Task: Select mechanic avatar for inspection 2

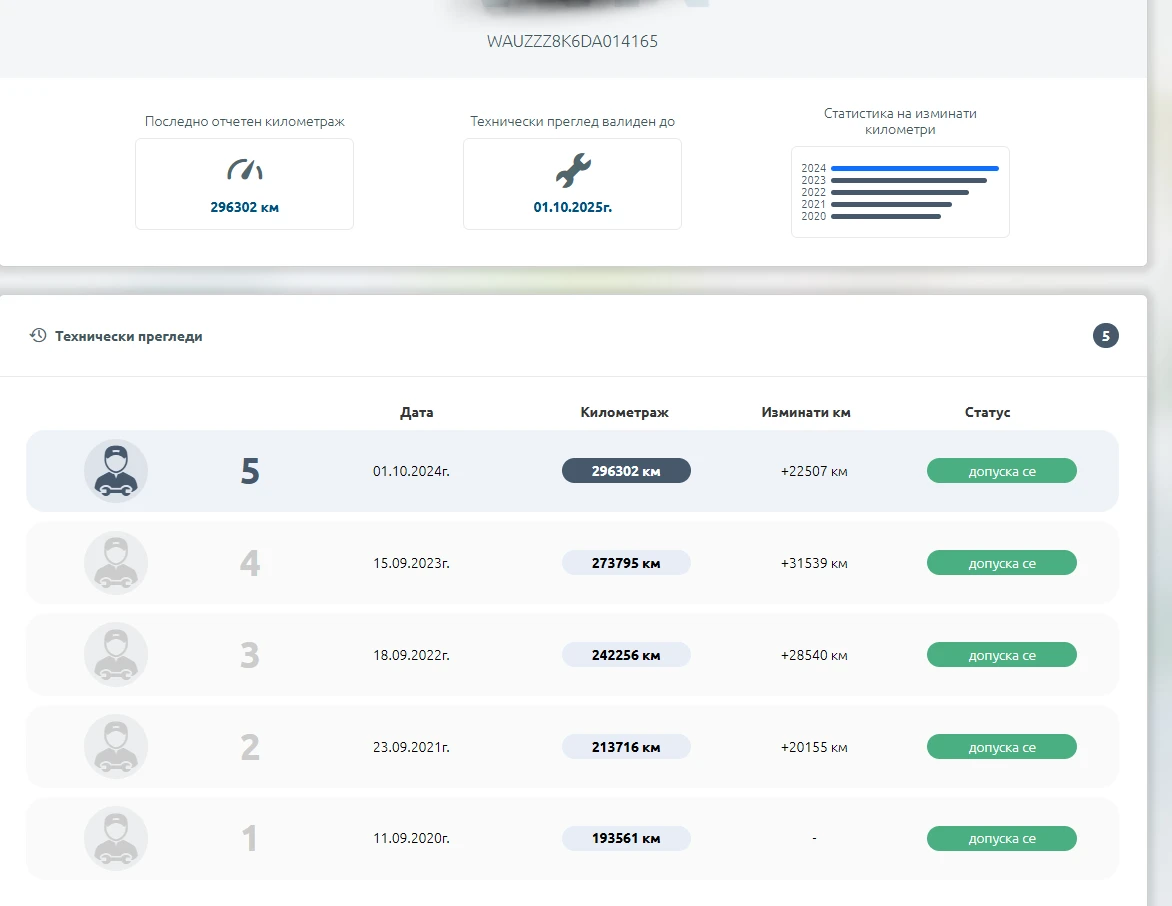Action: [x=116, y=747]
